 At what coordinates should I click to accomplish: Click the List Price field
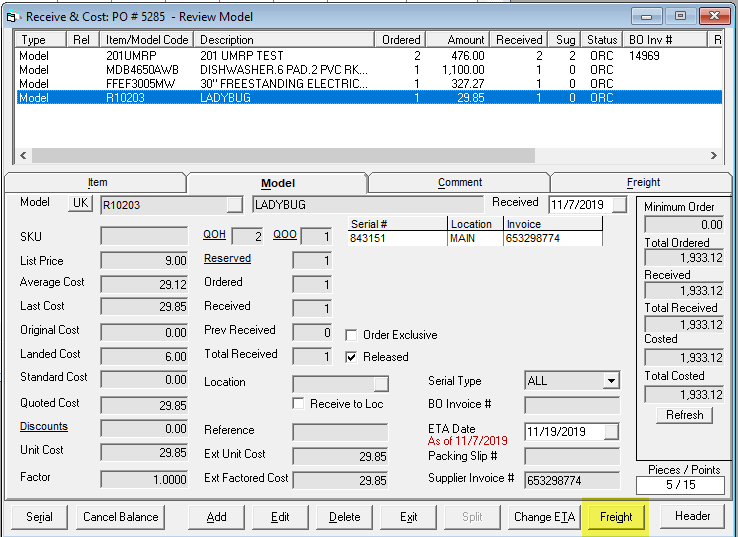144,260
